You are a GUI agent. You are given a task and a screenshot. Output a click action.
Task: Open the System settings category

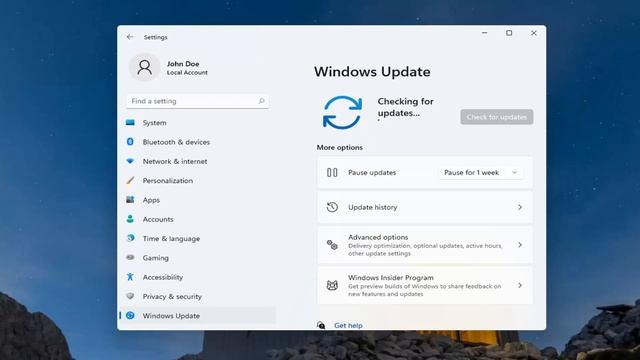click(198, 122)
